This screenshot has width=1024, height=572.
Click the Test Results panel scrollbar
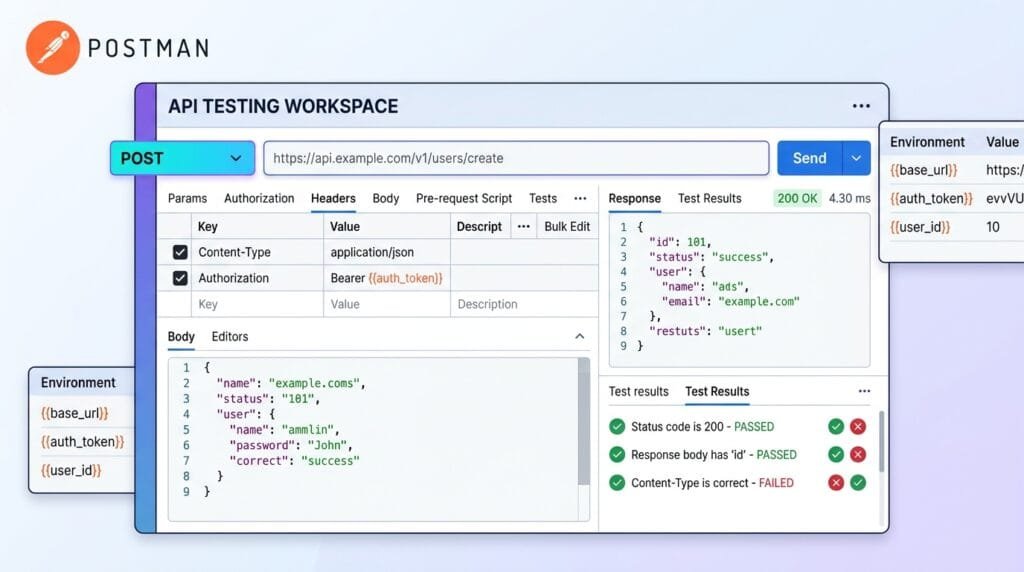point(882,441)
